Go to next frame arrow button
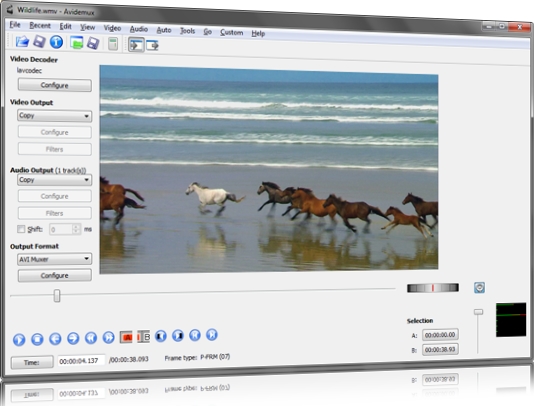This screenshot has width=534, height=406. [x=73, y=338]
